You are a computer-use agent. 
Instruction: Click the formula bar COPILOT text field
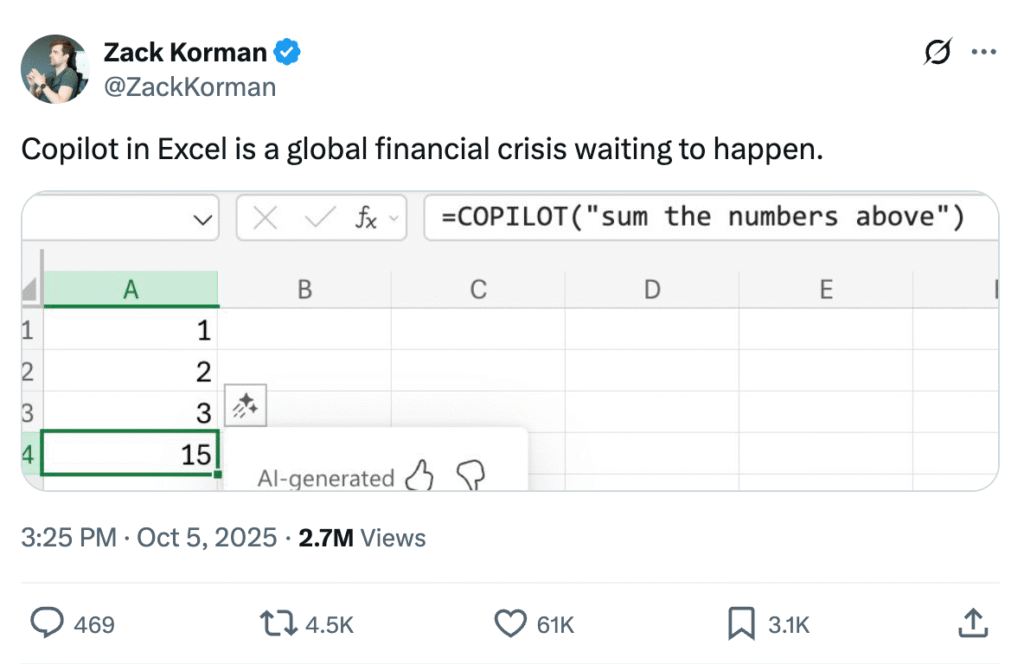pyautogui.click(x=700, y=219)
